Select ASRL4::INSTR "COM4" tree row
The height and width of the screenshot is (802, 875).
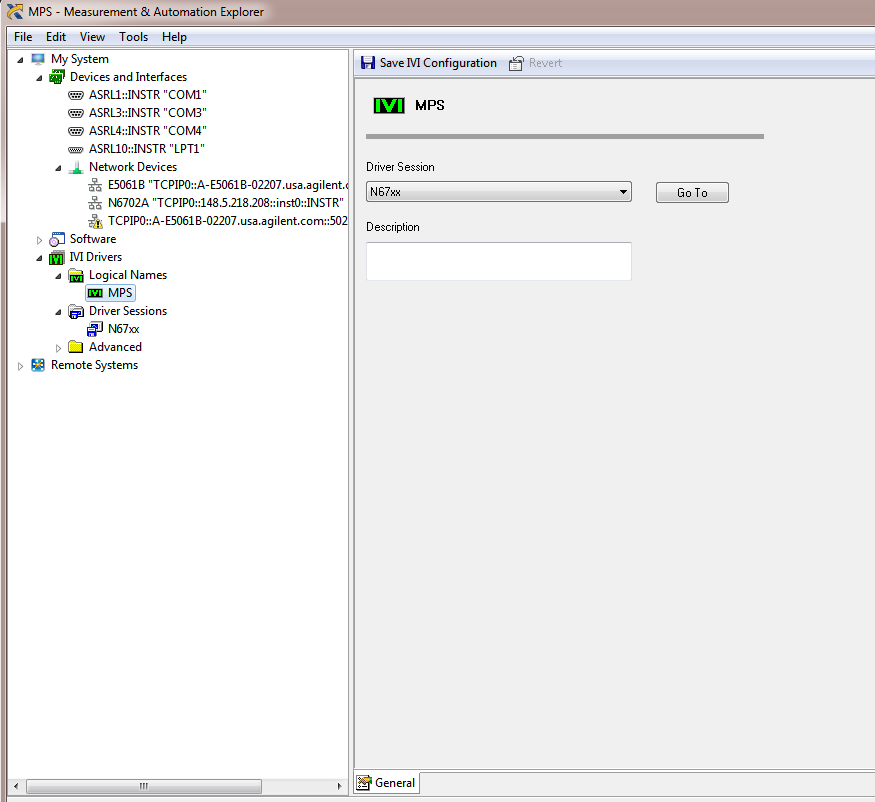click(148, 131)
